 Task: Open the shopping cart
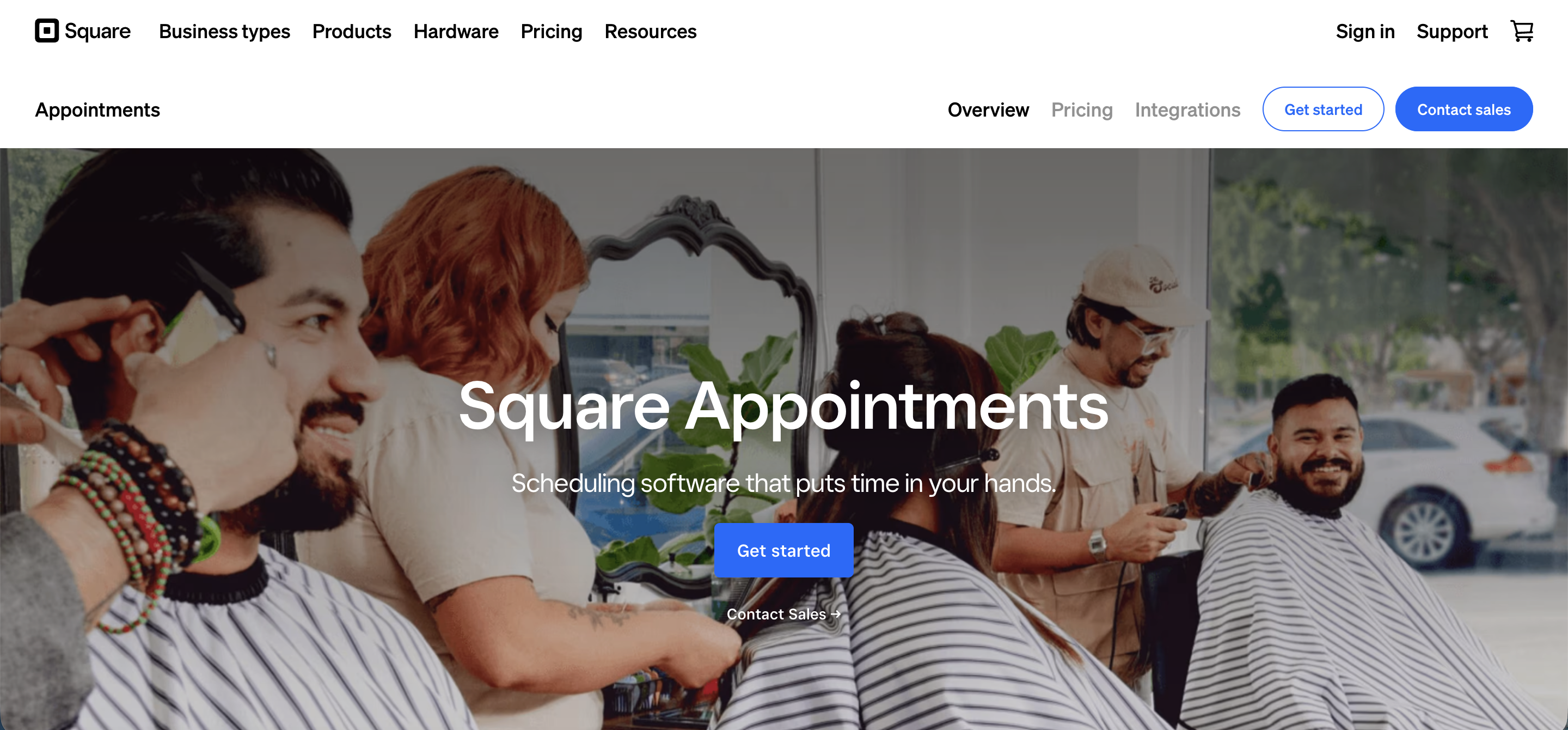click(x=1522, y=31)
